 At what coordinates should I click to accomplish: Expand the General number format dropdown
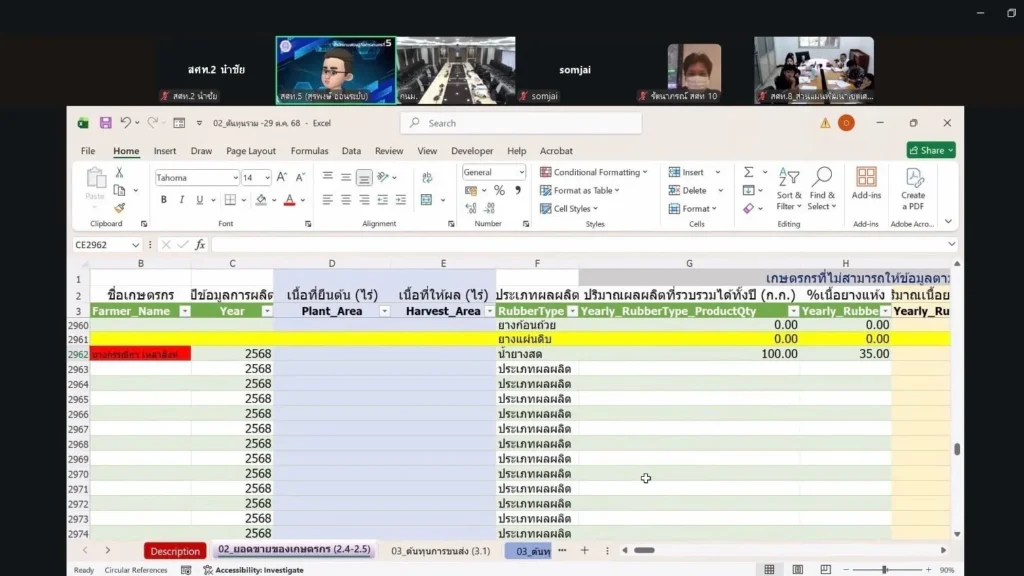(x=521, y=172)
